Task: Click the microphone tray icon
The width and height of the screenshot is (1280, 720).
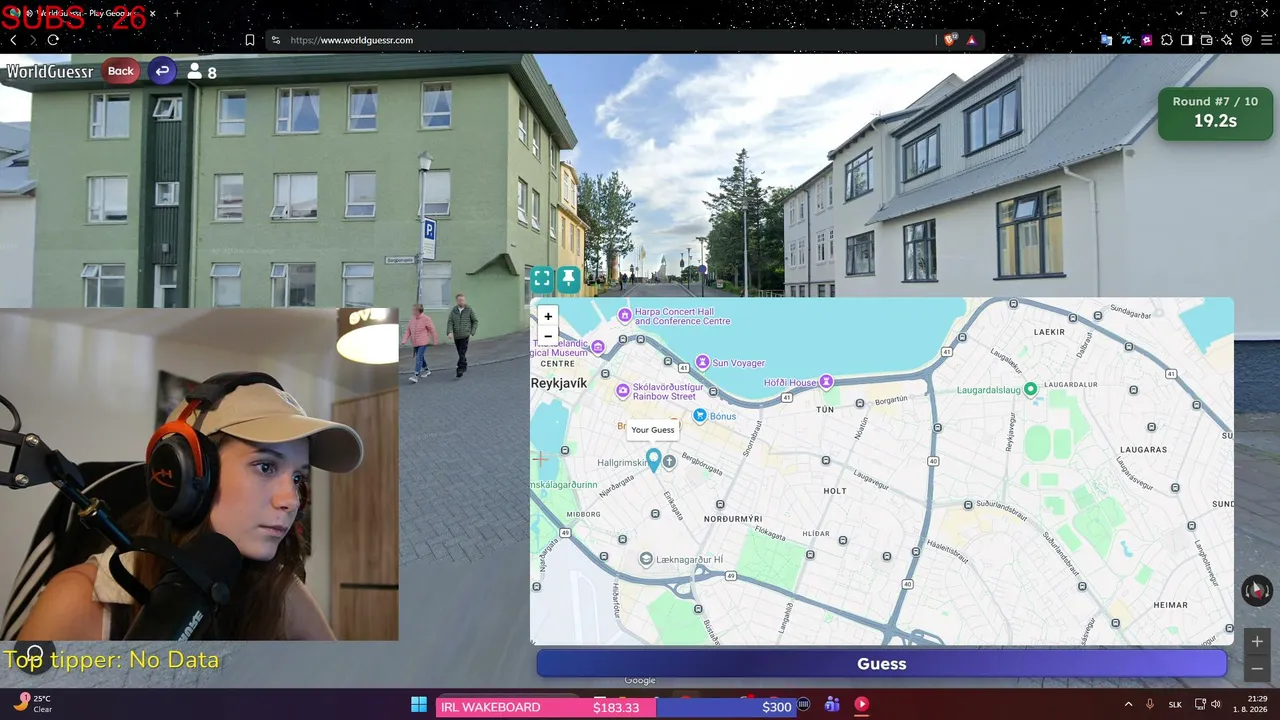Action: [1150, 705]
